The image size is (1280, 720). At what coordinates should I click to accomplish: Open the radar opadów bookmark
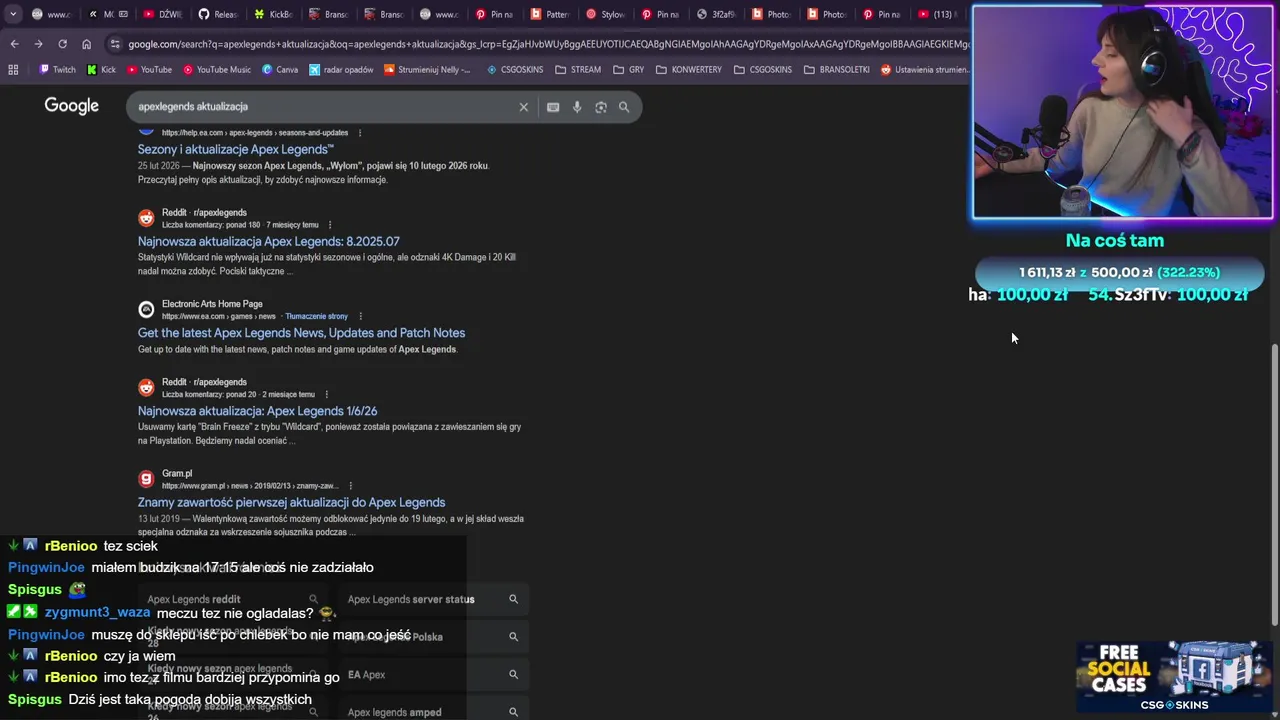pyautogui.click(x=341, y=69)
